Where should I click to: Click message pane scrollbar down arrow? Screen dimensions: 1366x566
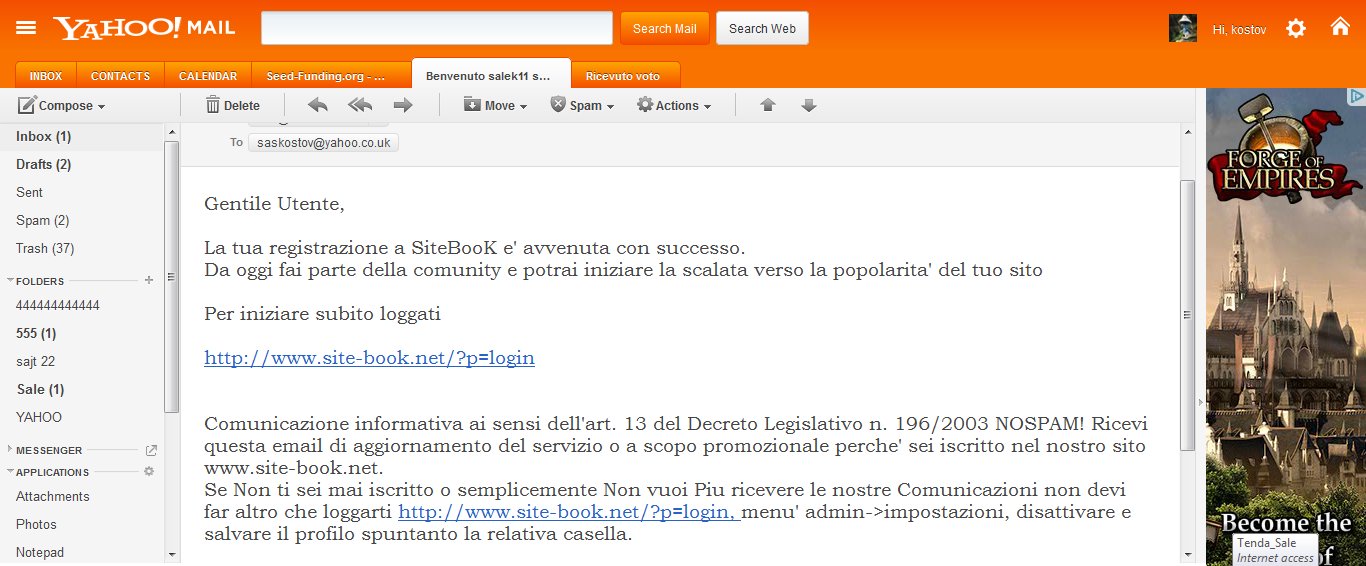click(1188, 553)
